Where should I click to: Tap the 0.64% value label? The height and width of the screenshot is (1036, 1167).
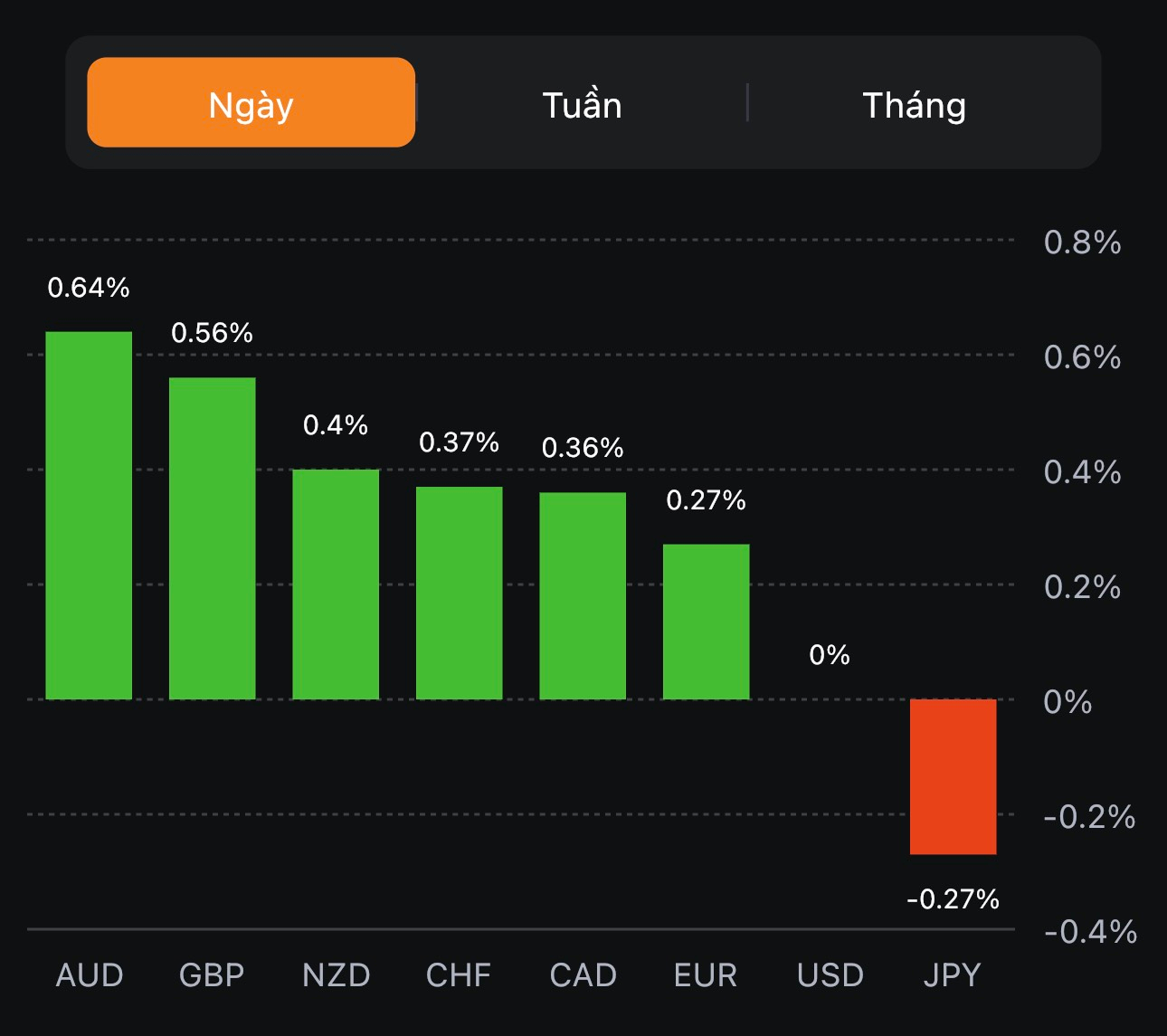[x=89, y=288]
